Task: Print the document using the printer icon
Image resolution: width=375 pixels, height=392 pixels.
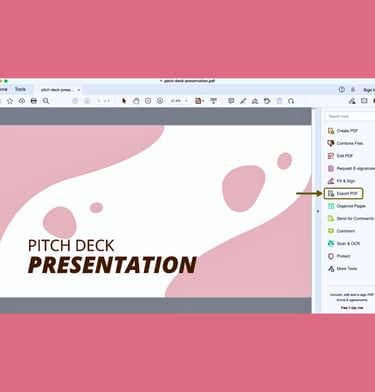Action: [34, 101]
